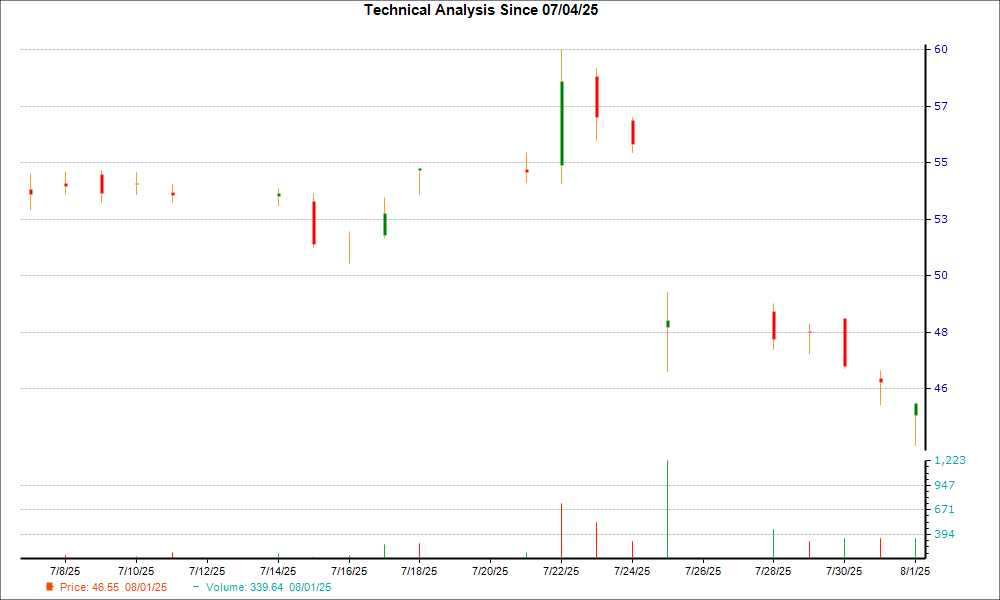The image size is (1000, 600).
Task: Click the 7/18/25 date label
Action: click(x=419, y=571)
